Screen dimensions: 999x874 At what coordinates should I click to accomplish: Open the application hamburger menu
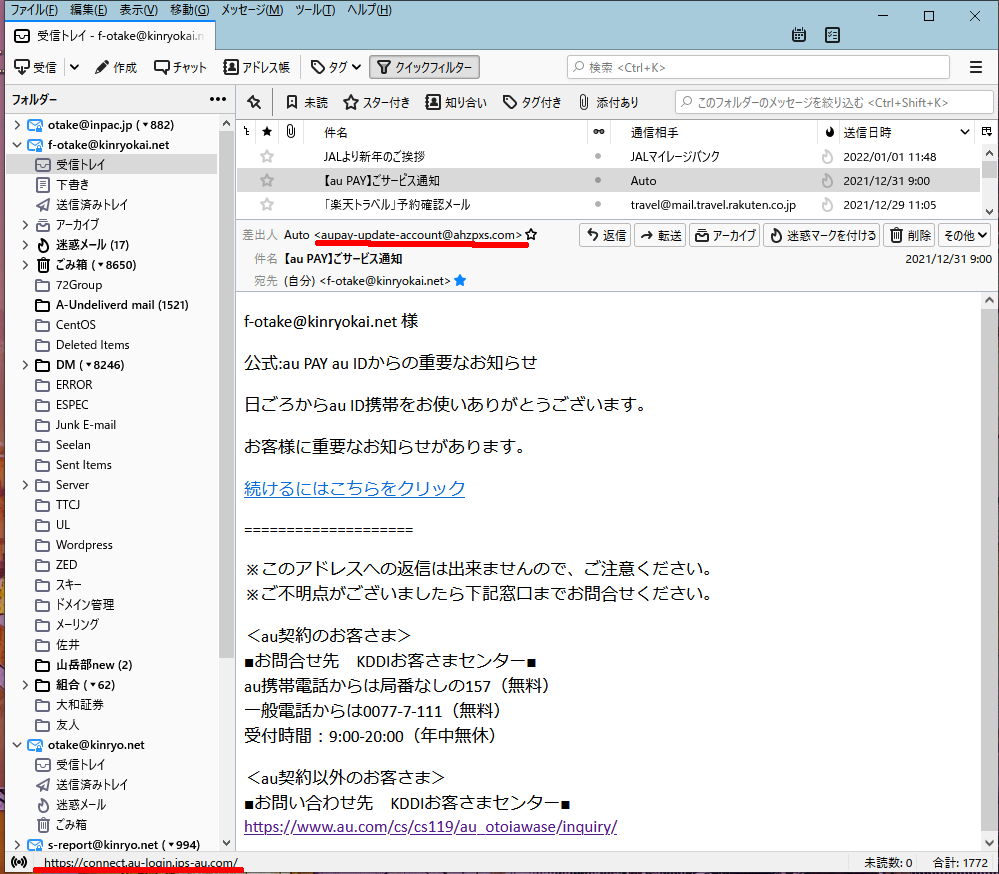point(975,67)
